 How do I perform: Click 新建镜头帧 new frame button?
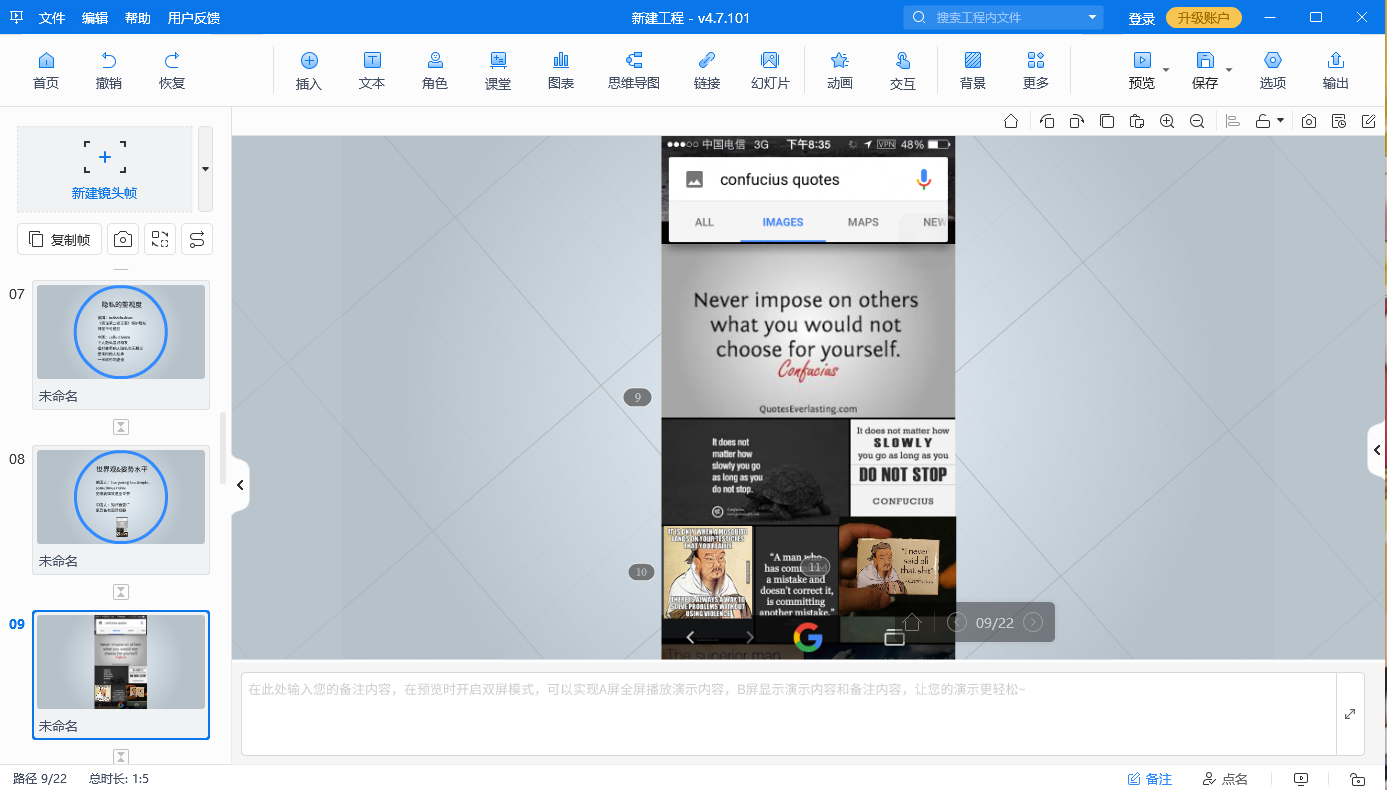click(105, 169)
